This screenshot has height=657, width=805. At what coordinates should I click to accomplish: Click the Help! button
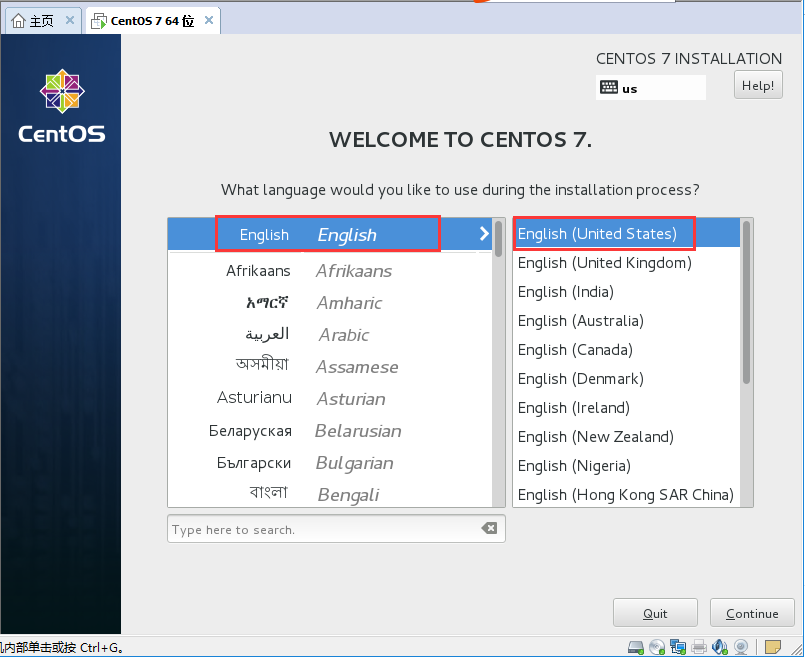(x=758, y=85)
